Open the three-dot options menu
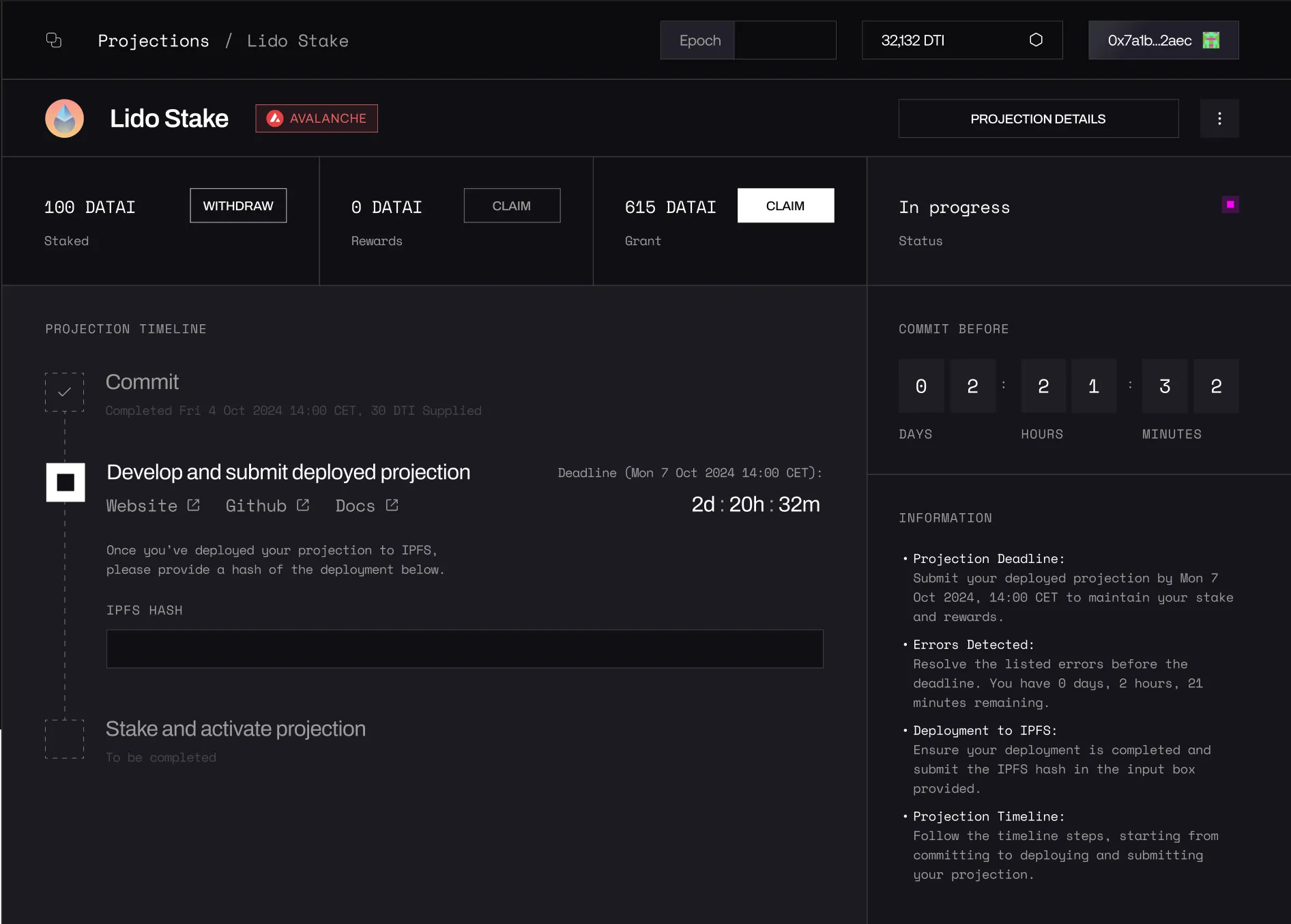 point(1220,118)
